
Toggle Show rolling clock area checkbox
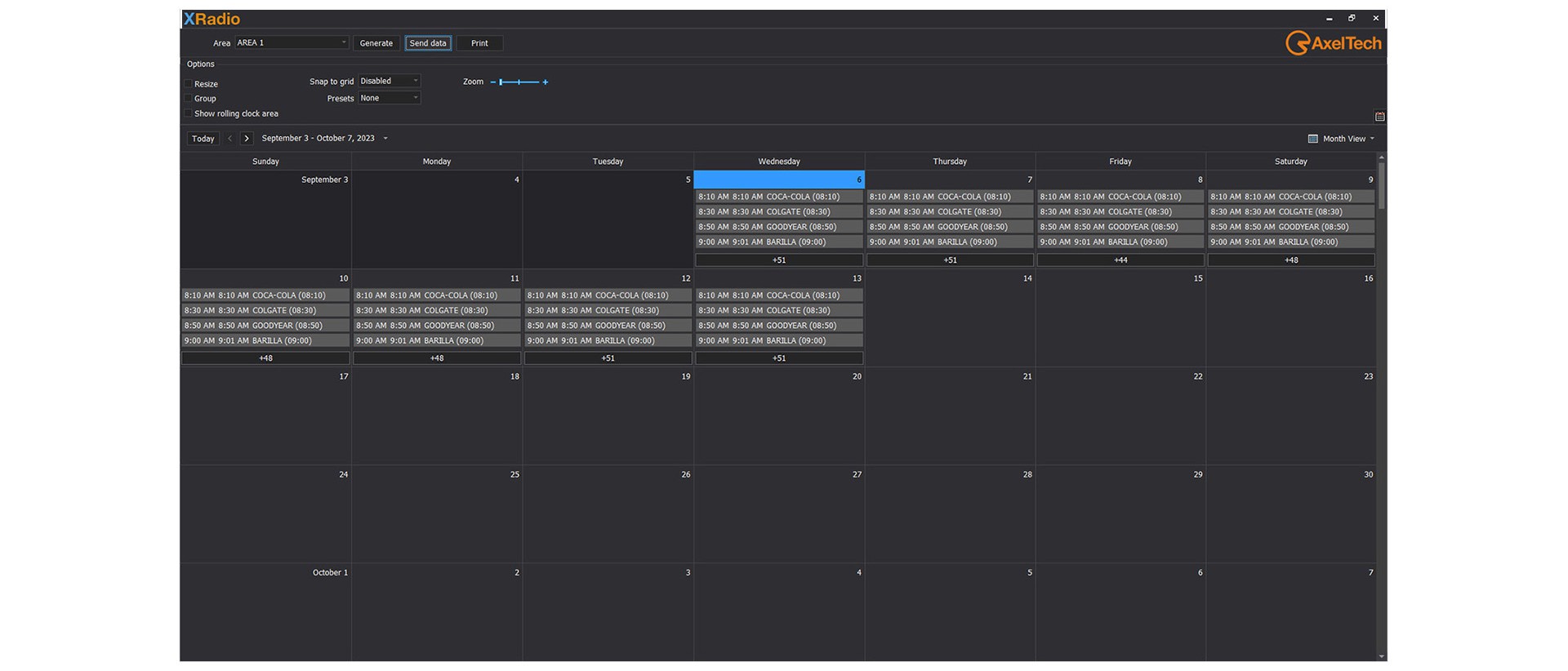pyautogui.click(x=189, y=113)
